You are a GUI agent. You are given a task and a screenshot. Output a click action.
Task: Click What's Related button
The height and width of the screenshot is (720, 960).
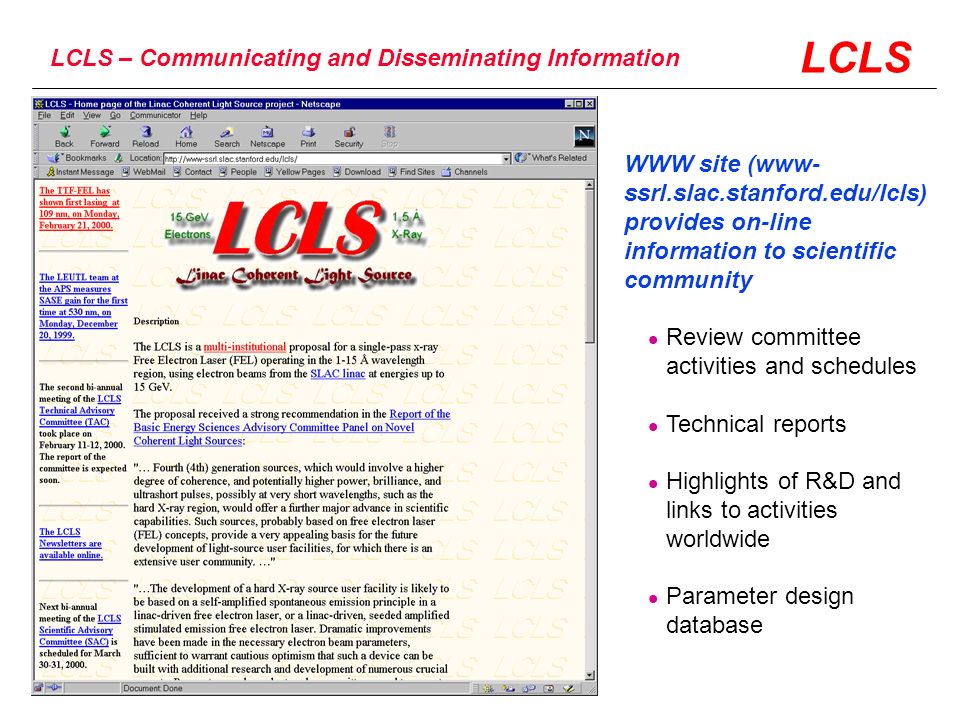[x=551, y=158]
